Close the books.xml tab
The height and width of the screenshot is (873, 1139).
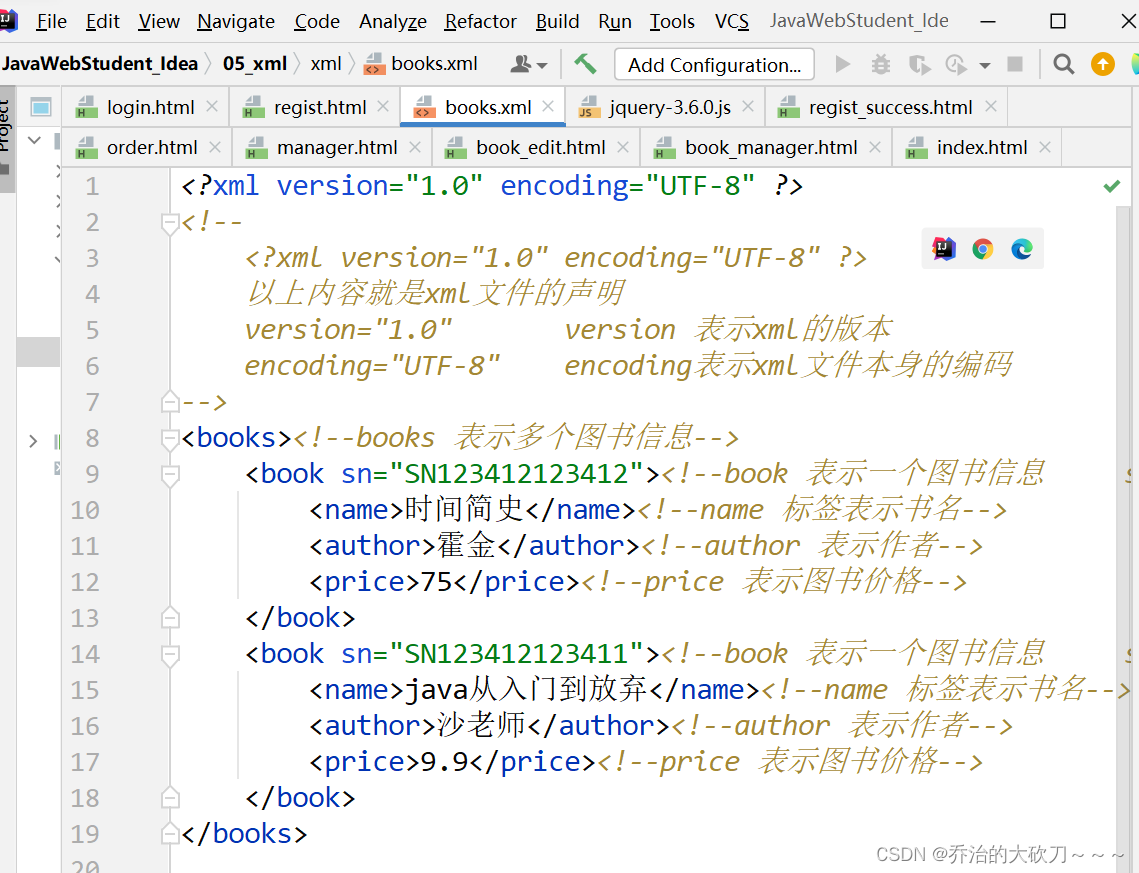[x=548, y=107]
